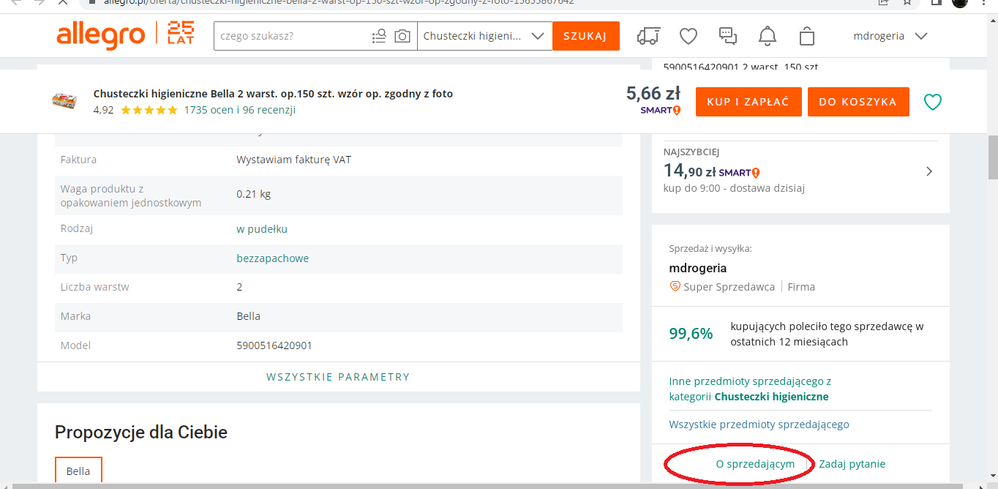Show WSZYSTKIE PARAMETRY

pyautogui.click(x=338, y=377)
